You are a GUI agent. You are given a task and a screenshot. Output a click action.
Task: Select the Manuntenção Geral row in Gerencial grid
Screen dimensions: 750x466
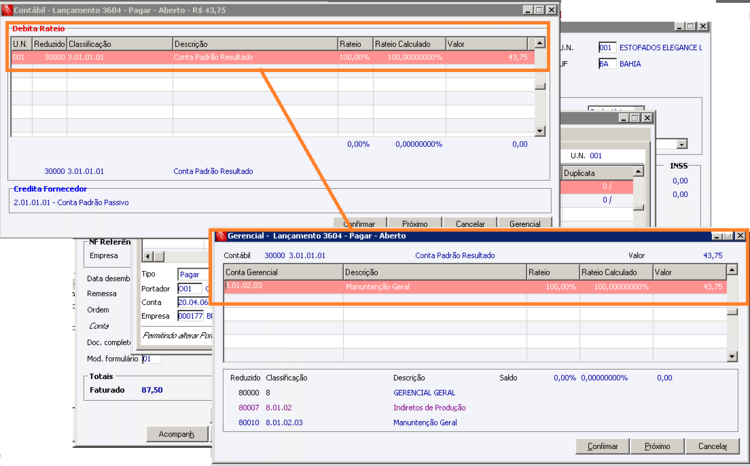[475, 287]
